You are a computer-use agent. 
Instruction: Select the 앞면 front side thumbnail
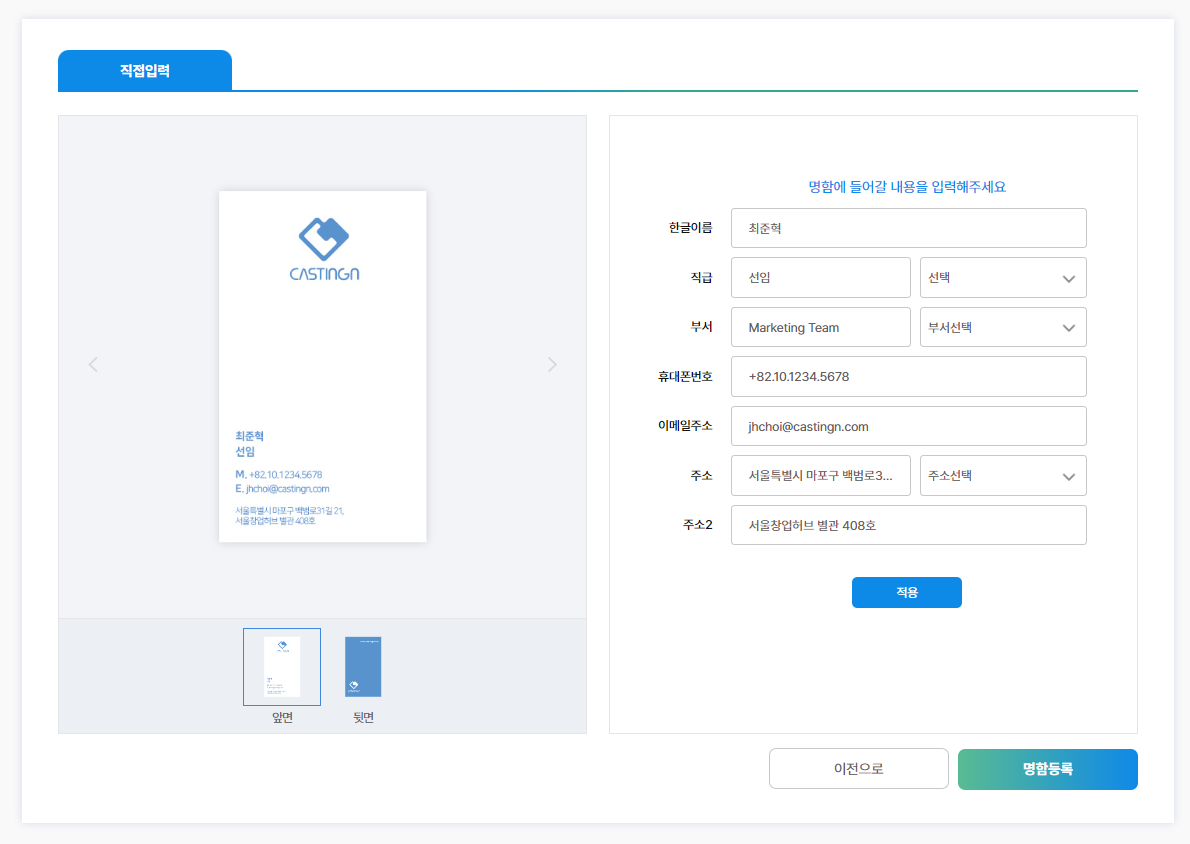pyautogui.click(x=282, y=667)
